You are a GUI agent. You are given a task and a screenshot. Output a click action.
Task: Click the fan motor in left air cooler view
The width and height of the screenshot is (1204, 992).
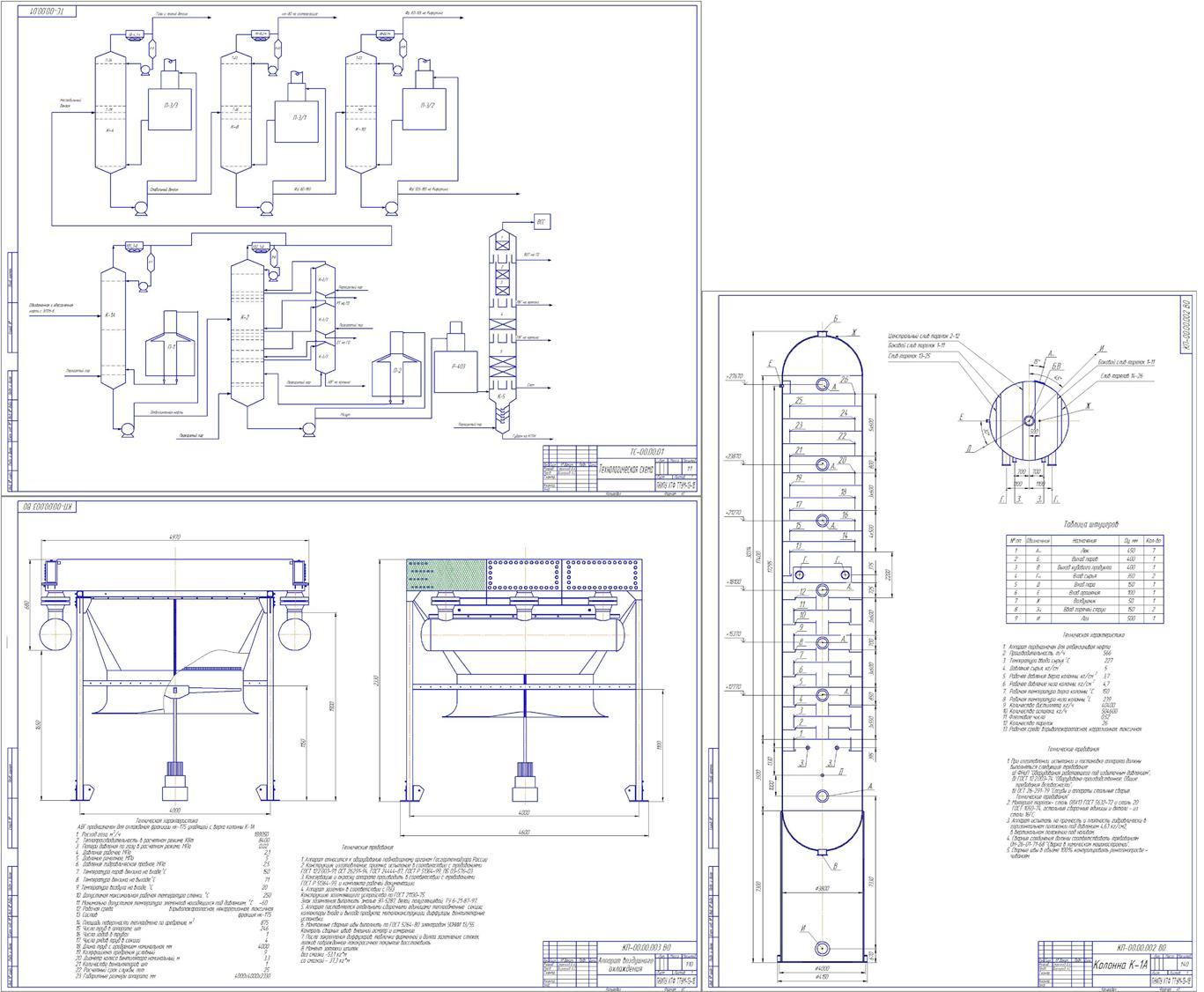click(x=174, y=781)
